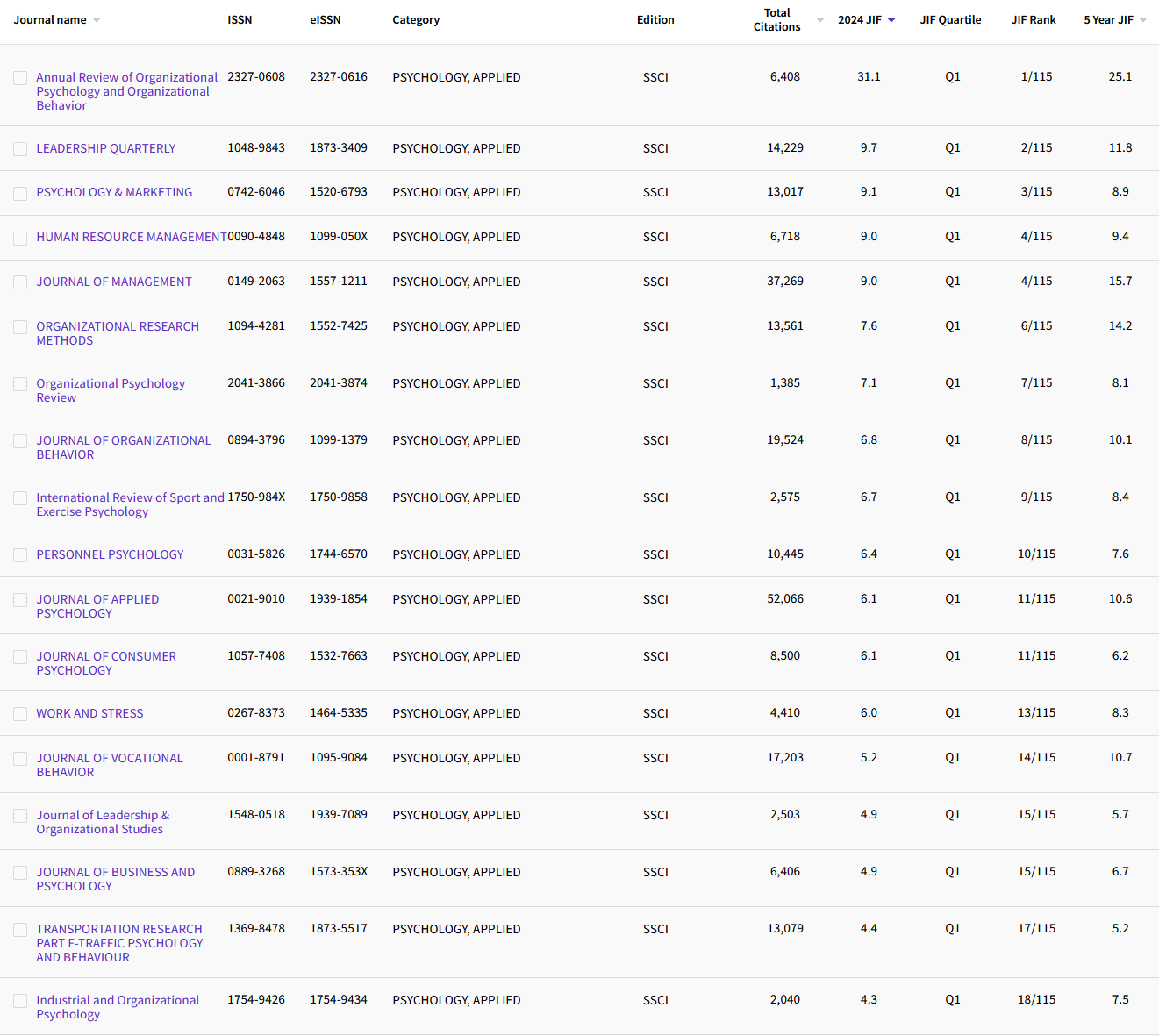Click total citations value 37,269
The image size is (1159, 1036).
coord(785,282)
